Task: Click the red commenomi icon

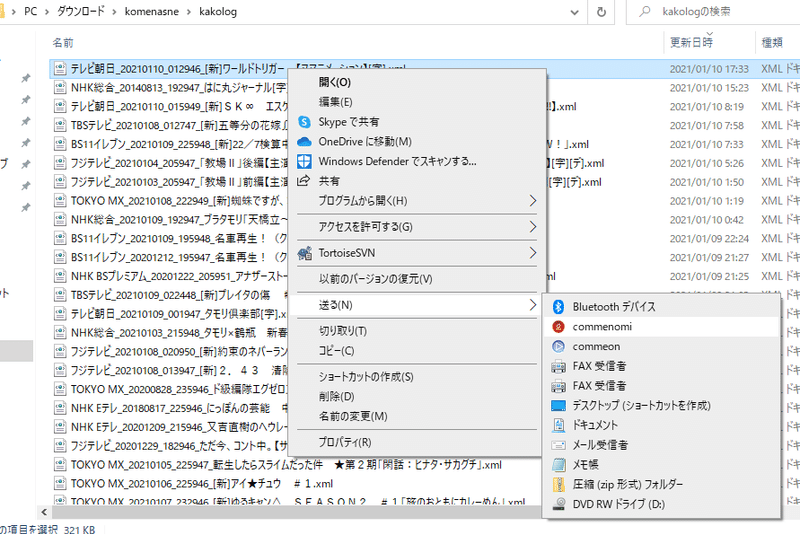Action: coord(558,326)
